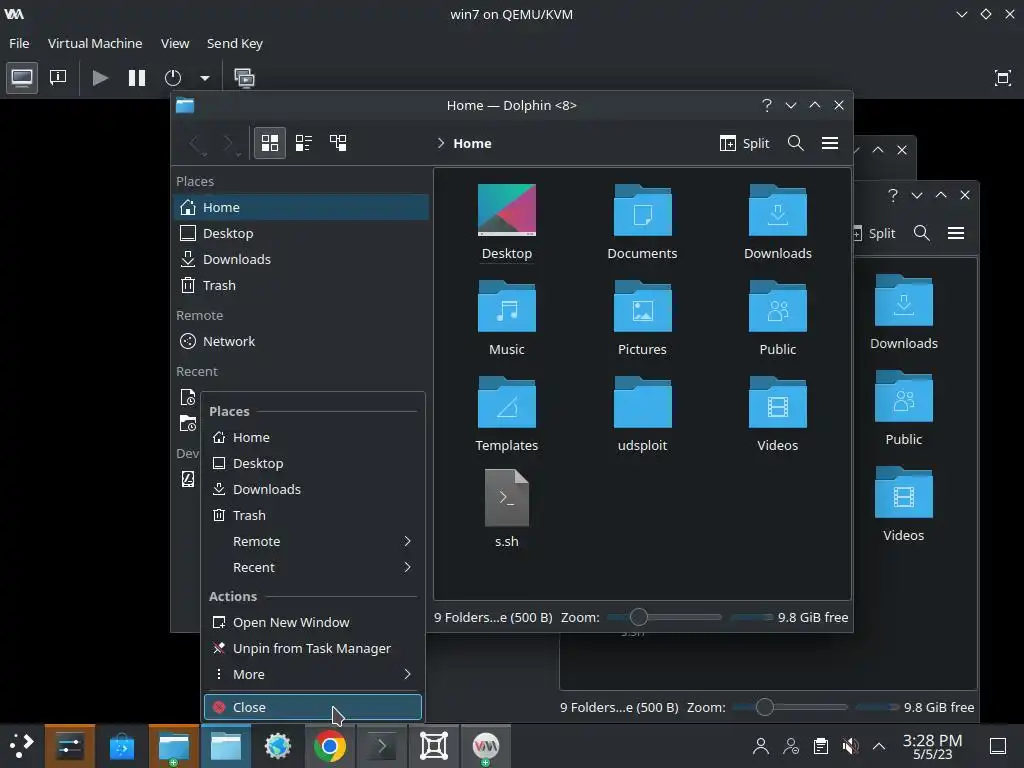This screenshot has height=768, width=1024.
Task: Select the udsploit folder icon
Action: pyautogui.click(x=643, y=402)
